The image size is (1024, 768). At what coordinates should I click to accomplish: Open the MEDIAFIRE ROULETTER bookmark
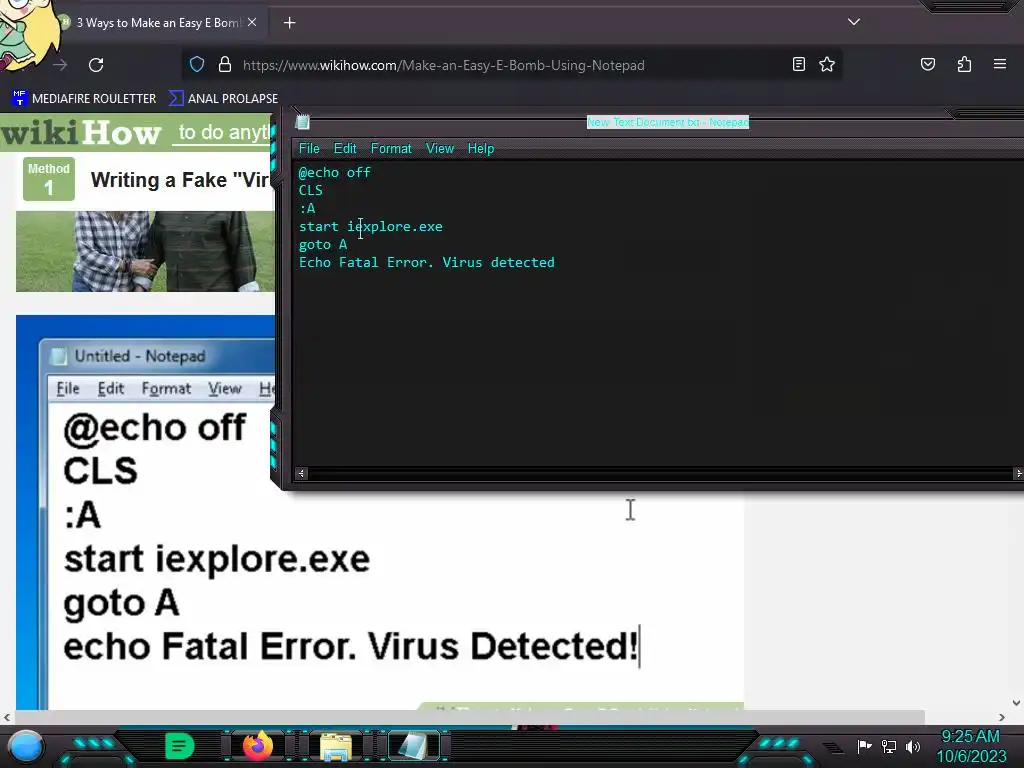pos(84,99)
